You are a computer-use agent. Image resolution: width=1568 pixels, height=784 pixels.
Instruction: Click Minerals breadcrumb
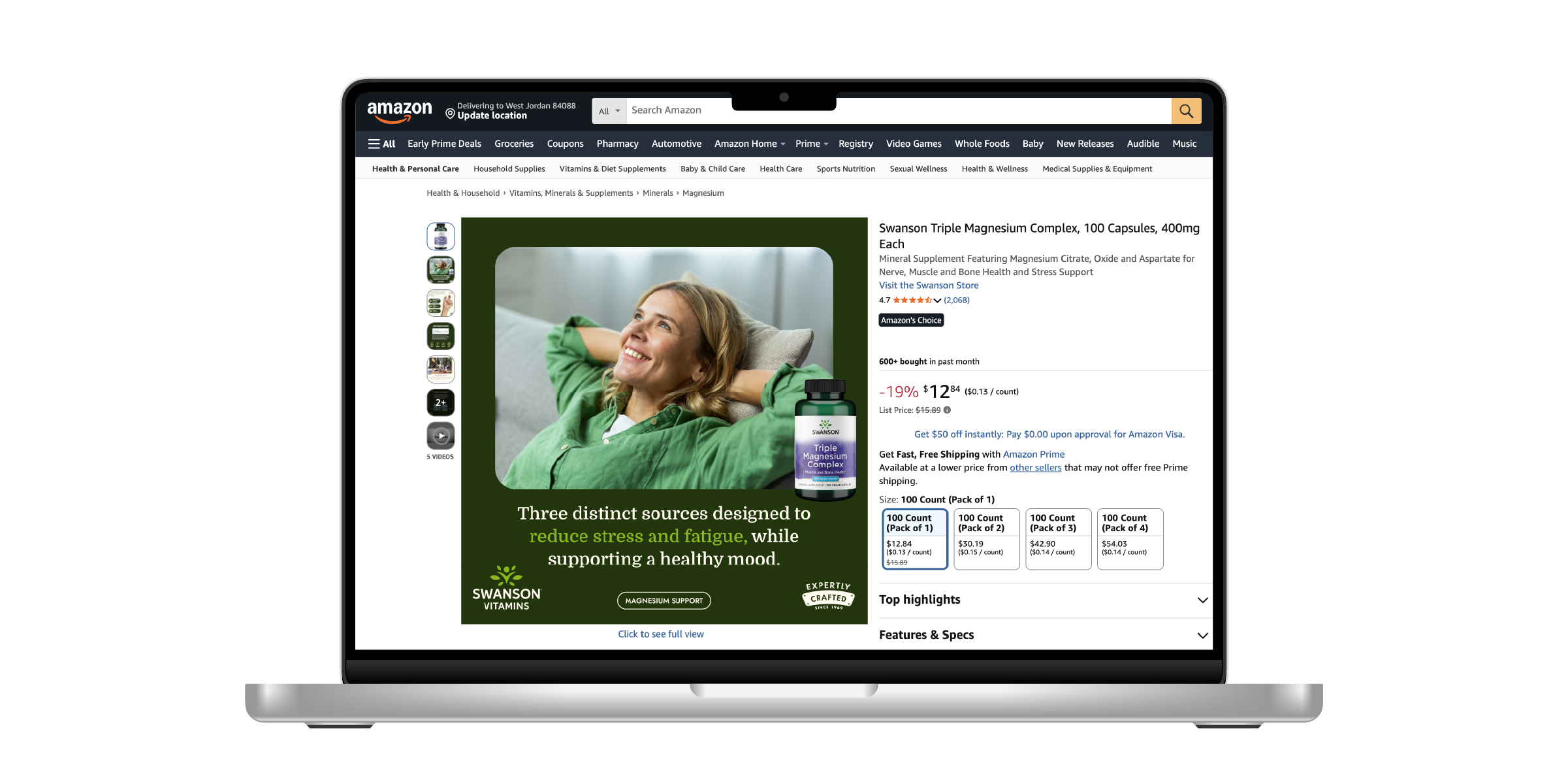click(x=658, y=193)
